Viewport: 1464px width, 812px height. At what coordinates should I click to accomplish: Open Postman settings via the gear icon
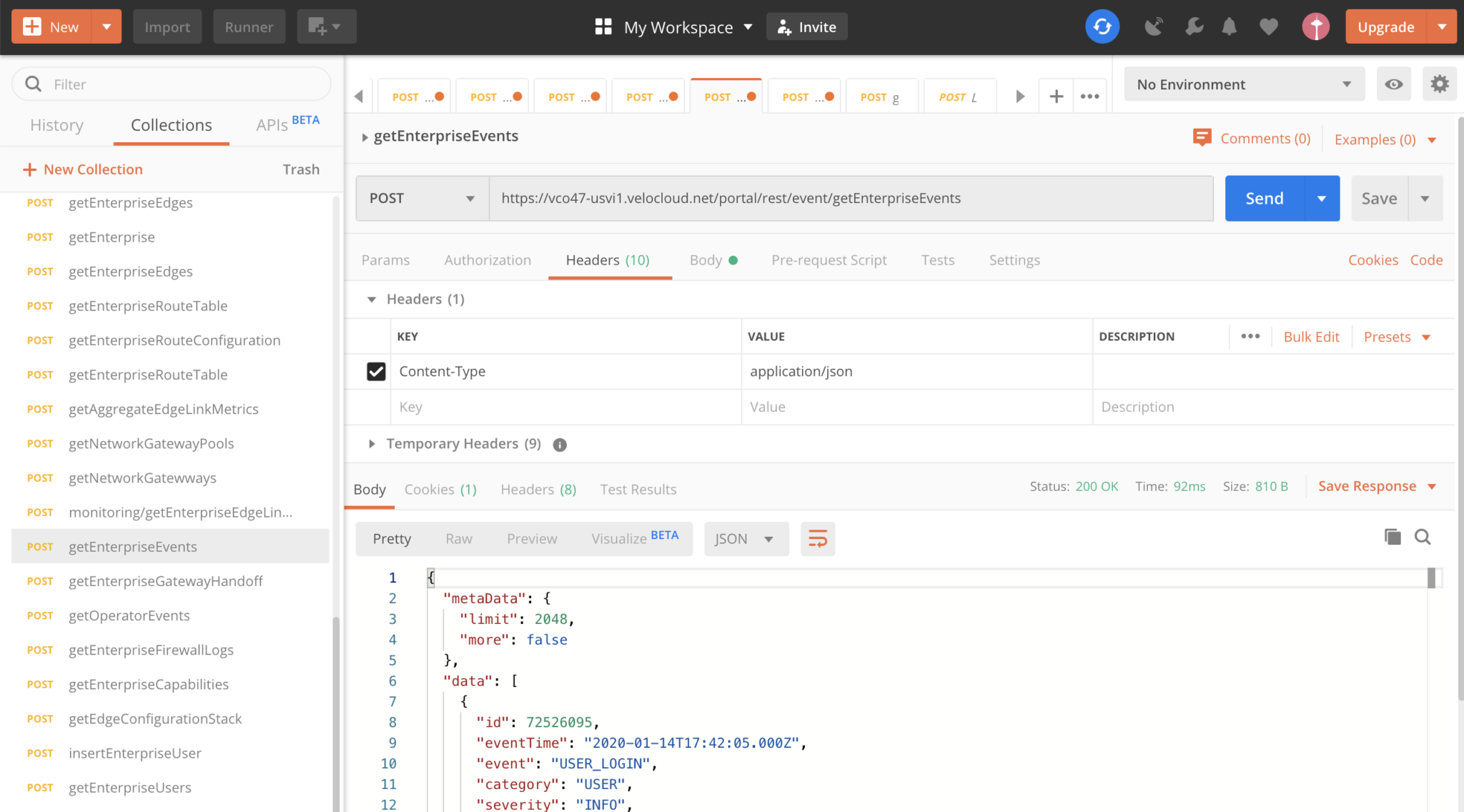pos(1439,84)
